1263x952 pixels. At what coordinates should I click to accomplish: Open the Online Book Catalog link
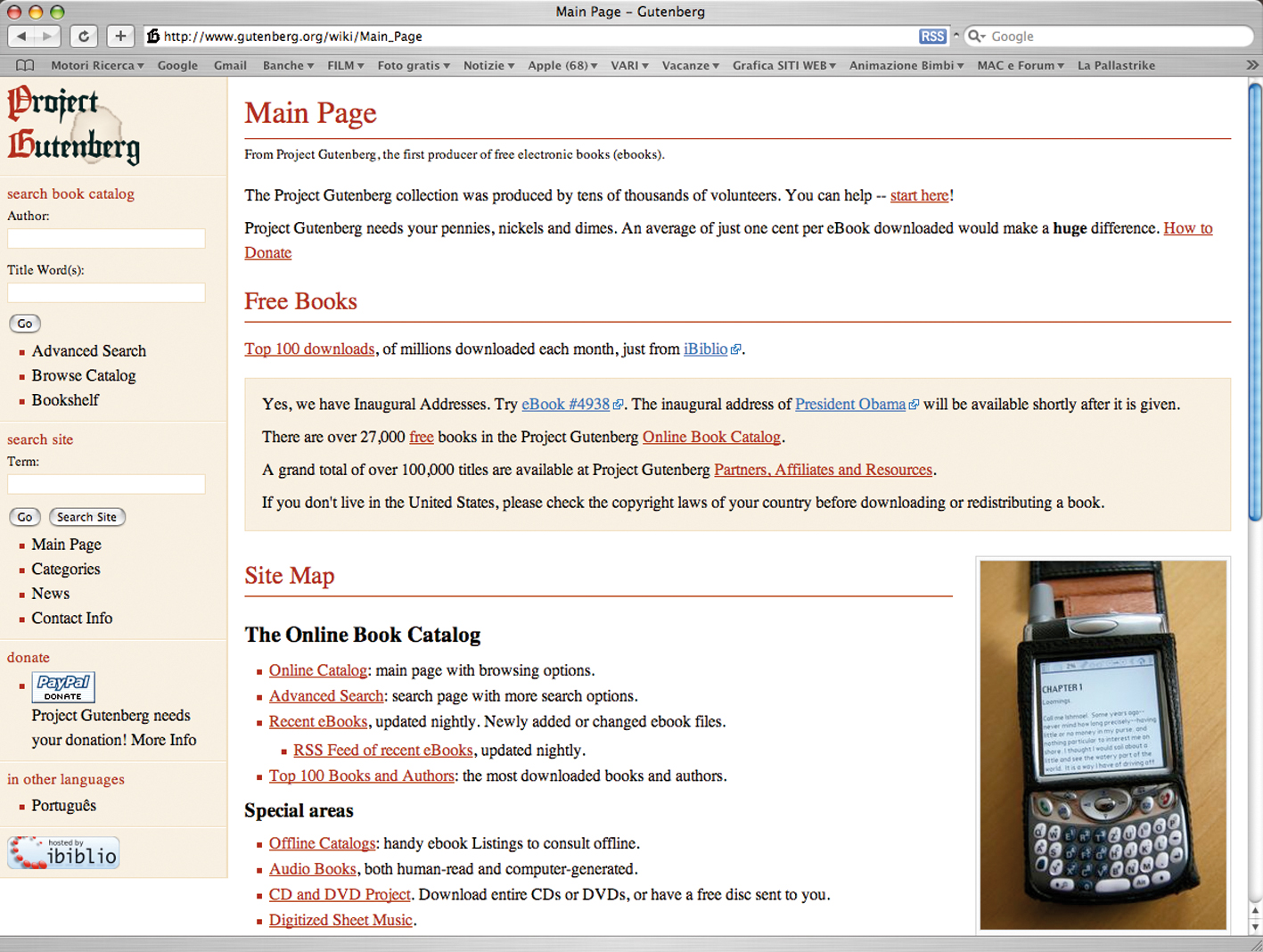tap(711, 437)
